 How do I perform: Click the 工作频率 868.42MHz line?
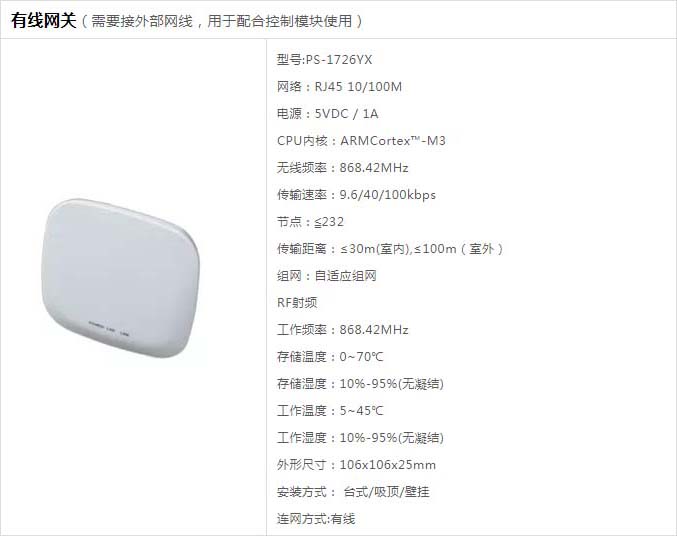343,330
